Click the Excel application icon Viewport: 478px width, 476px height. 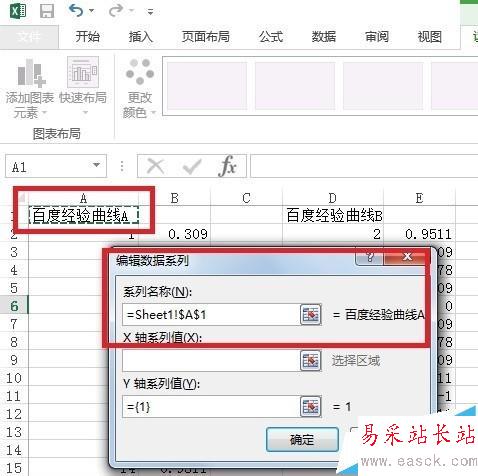(x=18, y=11)
